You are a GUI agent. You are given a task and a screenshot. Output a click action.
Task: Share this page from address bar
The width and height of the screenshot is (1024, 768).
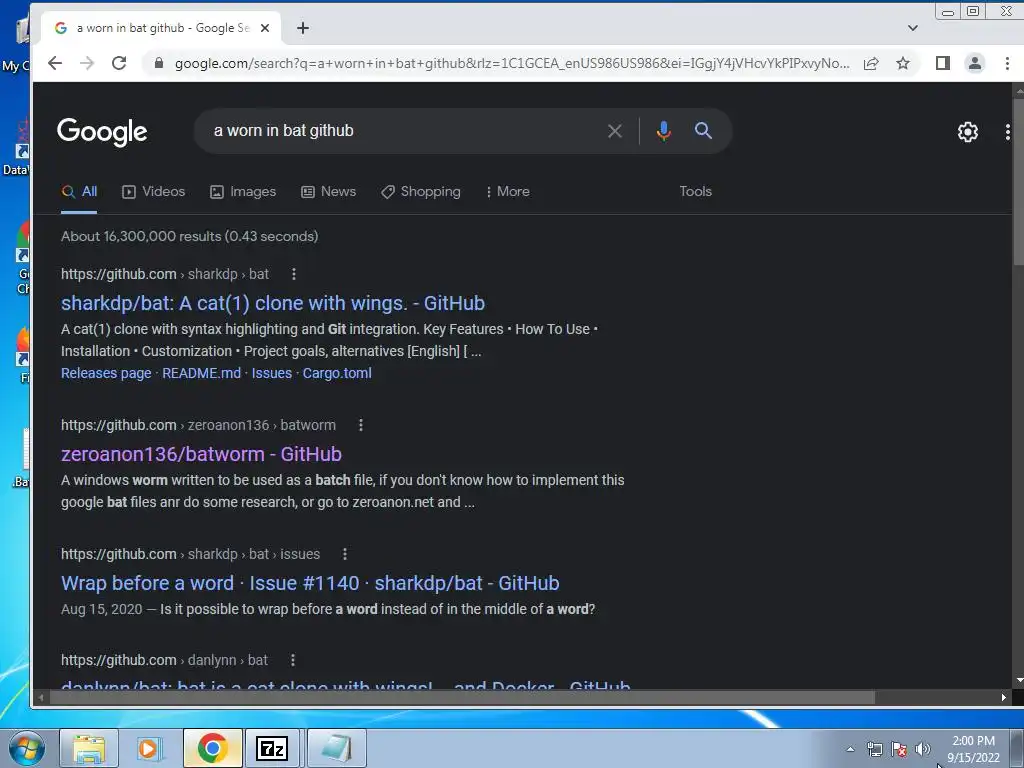click(x=871, y=63)
